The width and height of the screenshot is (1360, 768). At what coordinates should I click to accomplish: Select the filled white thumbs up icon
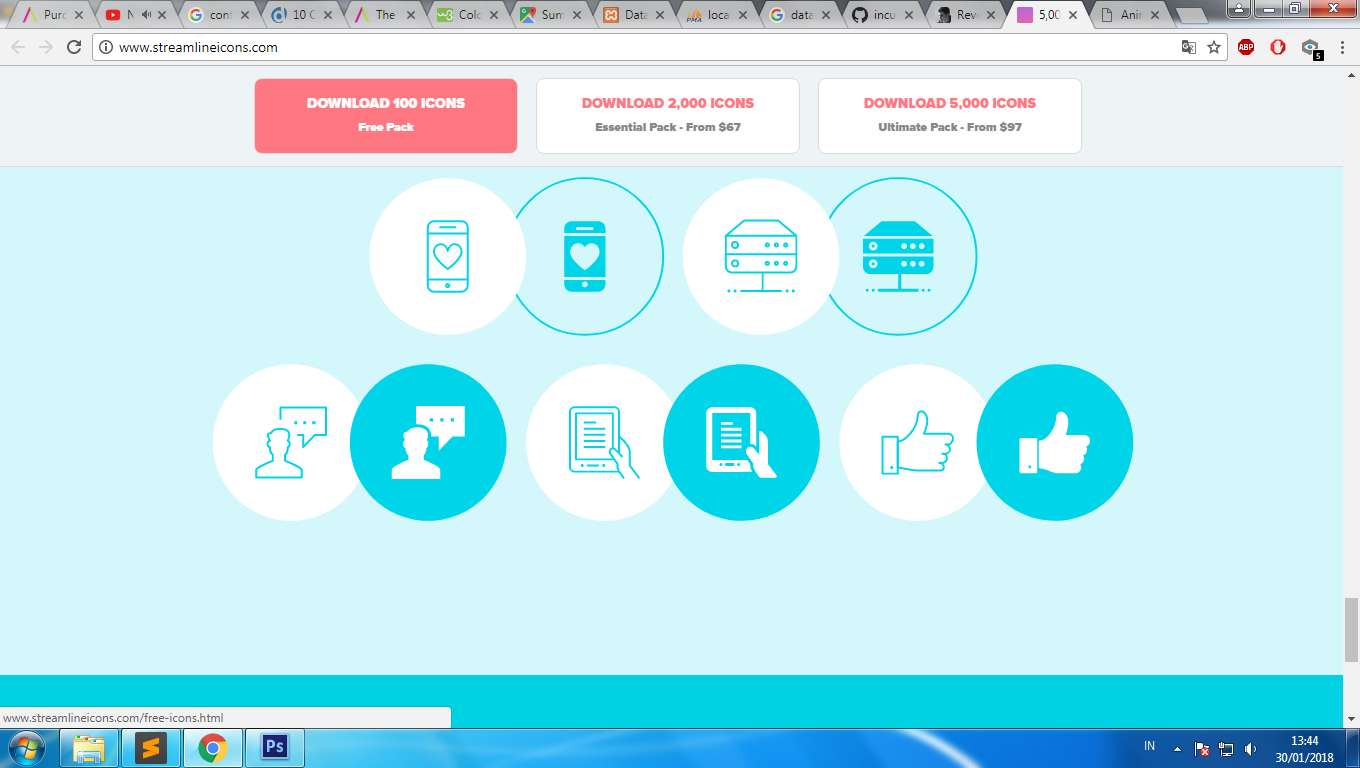[1054, 442]
